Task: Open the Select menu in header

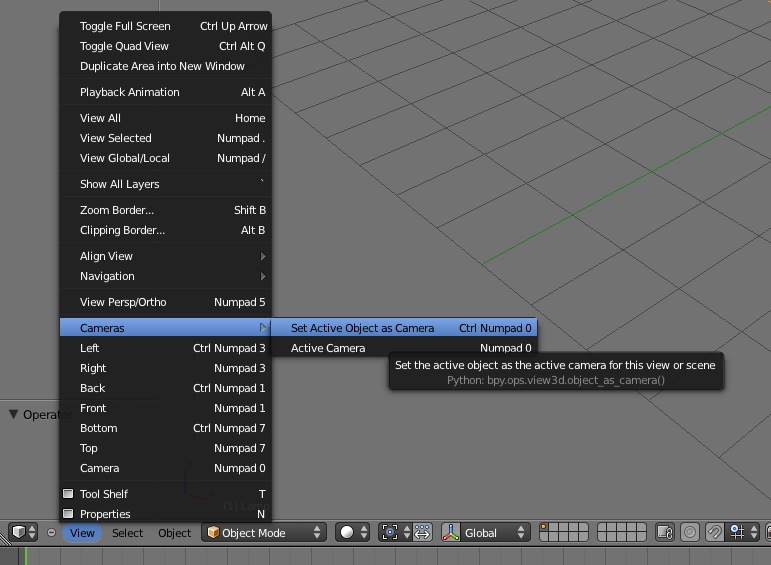Action: pos(127,533)
